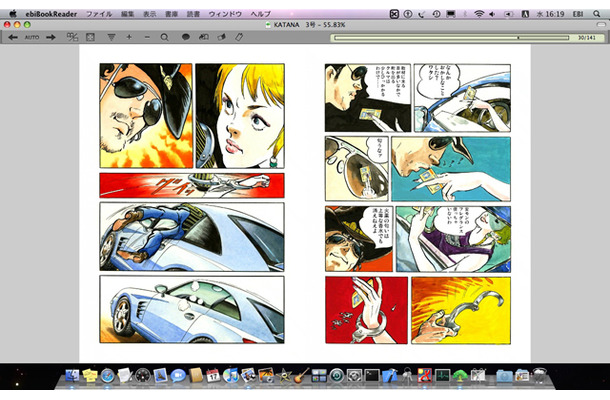Open Terminal from the Dock
The height and width of the screenshot is (400, 610).
click(x=372, y=375)
